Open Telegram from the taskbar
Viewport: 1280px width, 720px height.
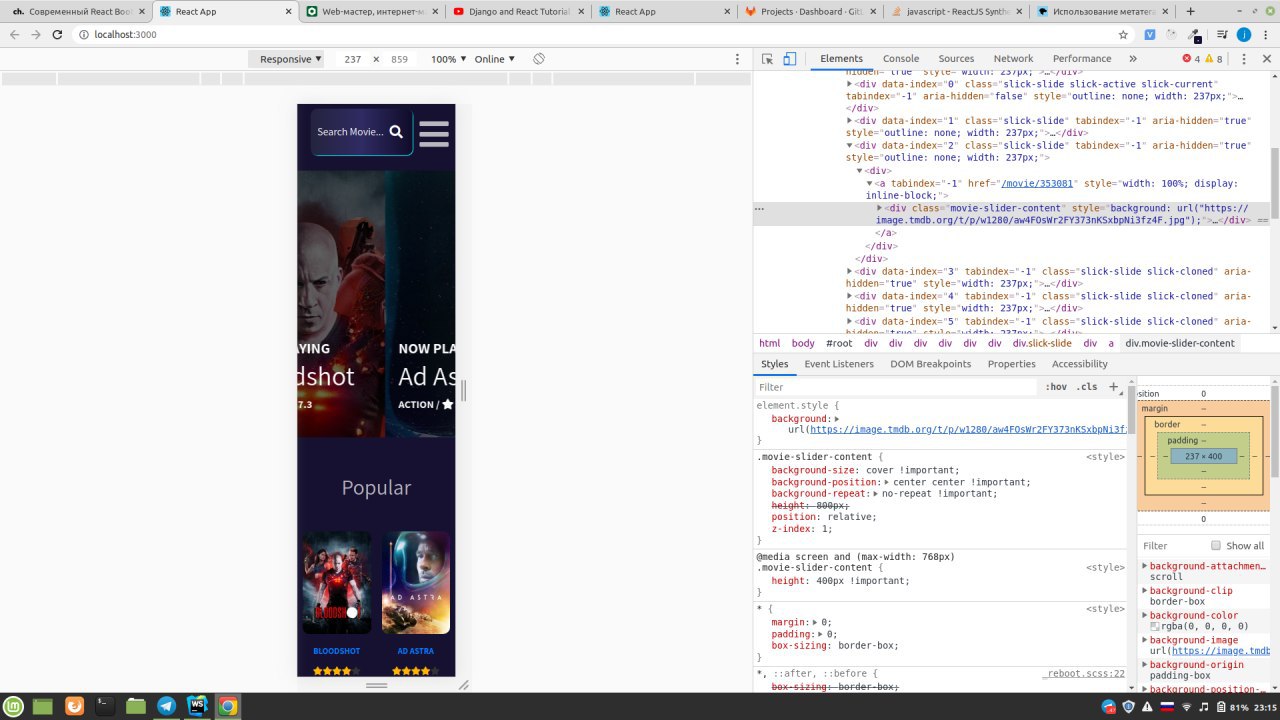(x=166, y=706)
